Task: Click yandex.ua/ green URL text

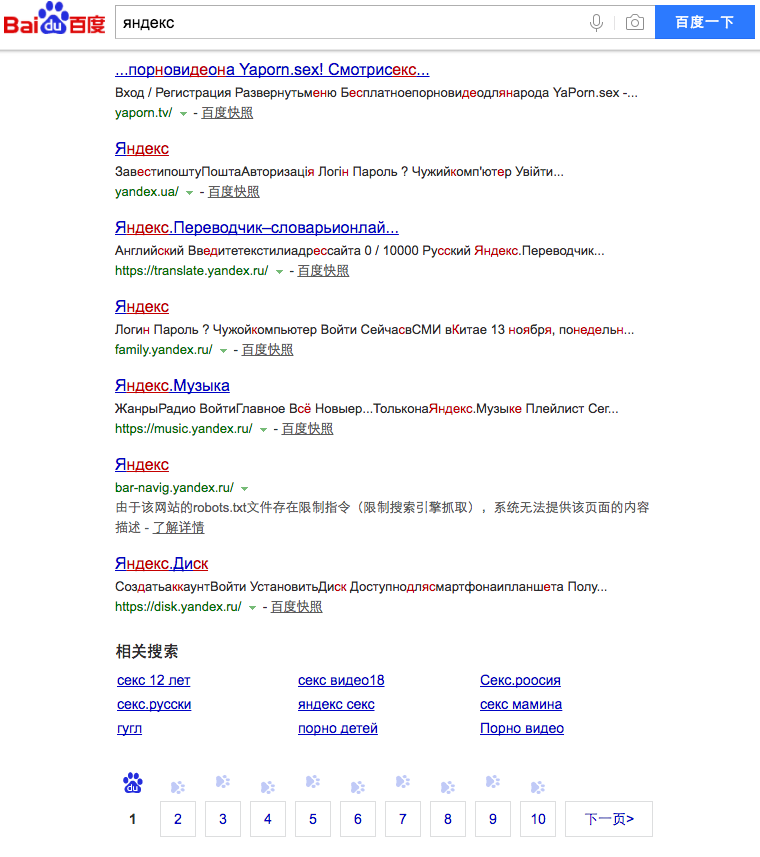Action: [x=146, y=192]
